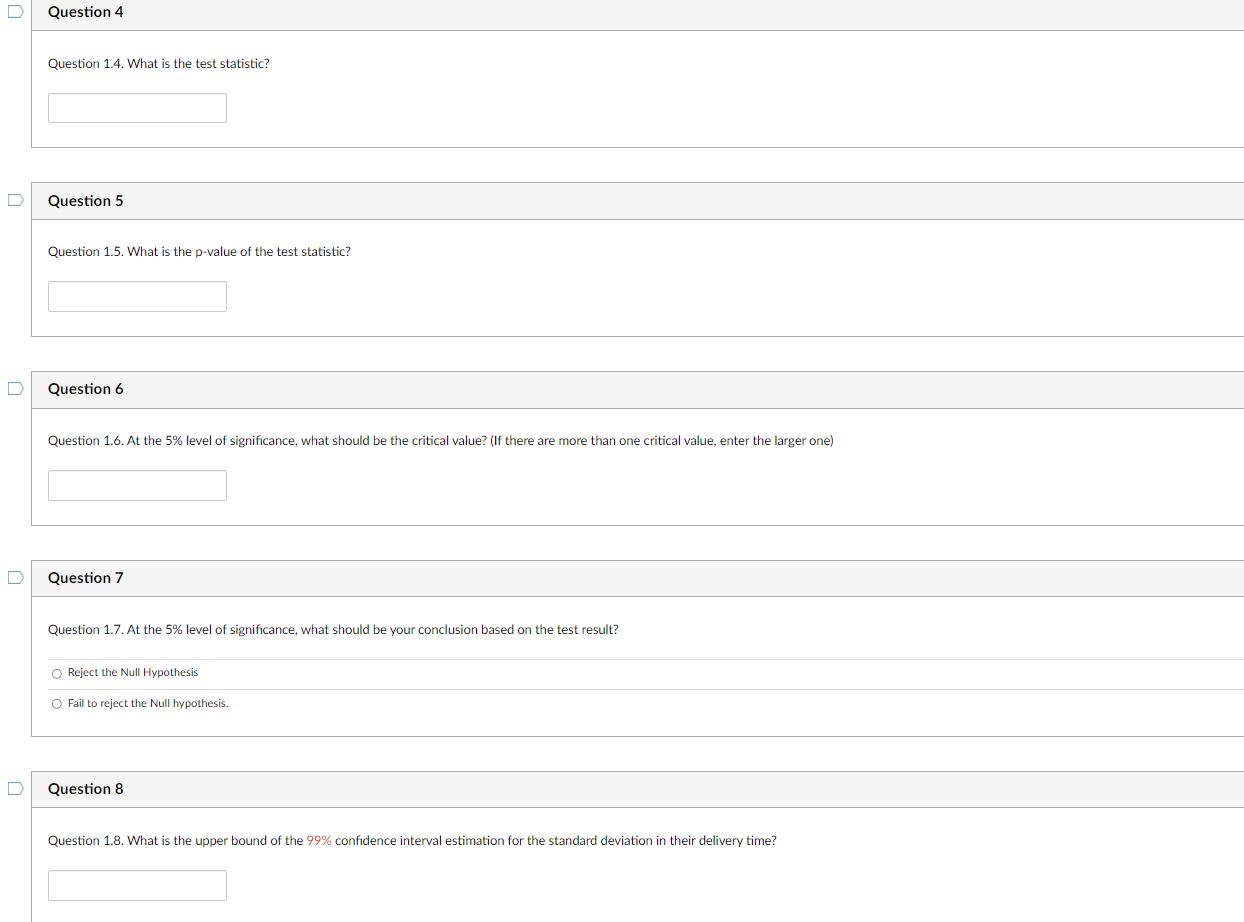Click the Question 4 heading
This screenshot has width=1244, height=922.
(x=86, y=12)
